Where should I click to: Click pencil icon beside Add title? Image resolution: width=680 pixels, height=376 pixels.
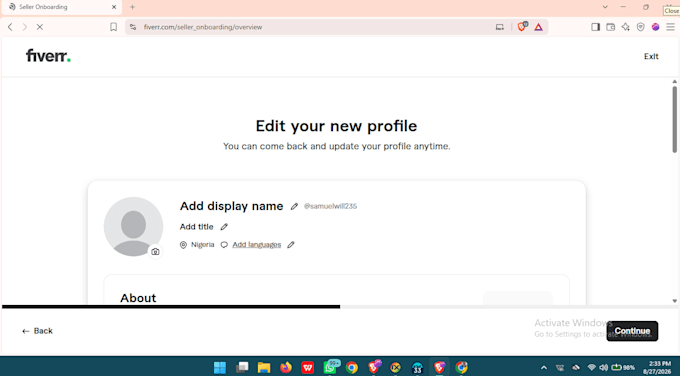pyautogui.click(x=224, y=227)
